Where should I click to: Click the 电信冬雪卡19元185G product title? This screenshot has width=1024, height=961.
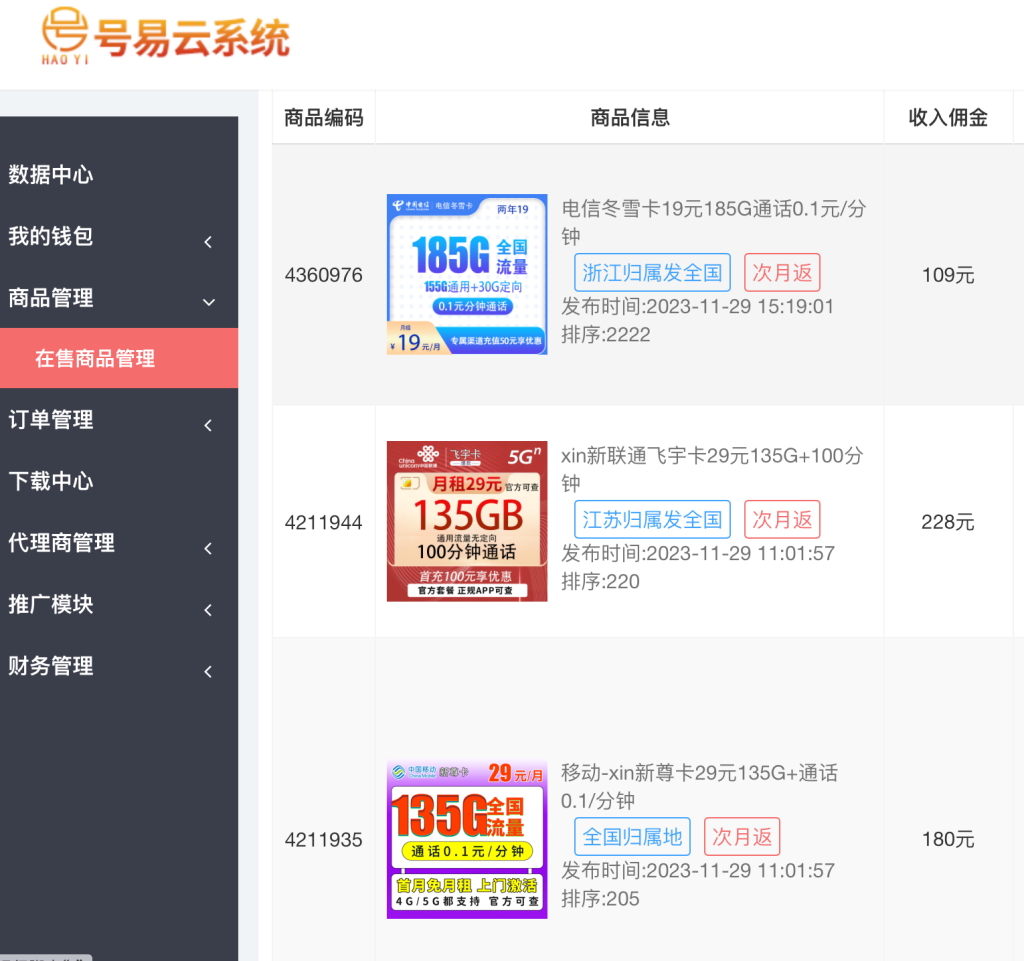point(713,210)
